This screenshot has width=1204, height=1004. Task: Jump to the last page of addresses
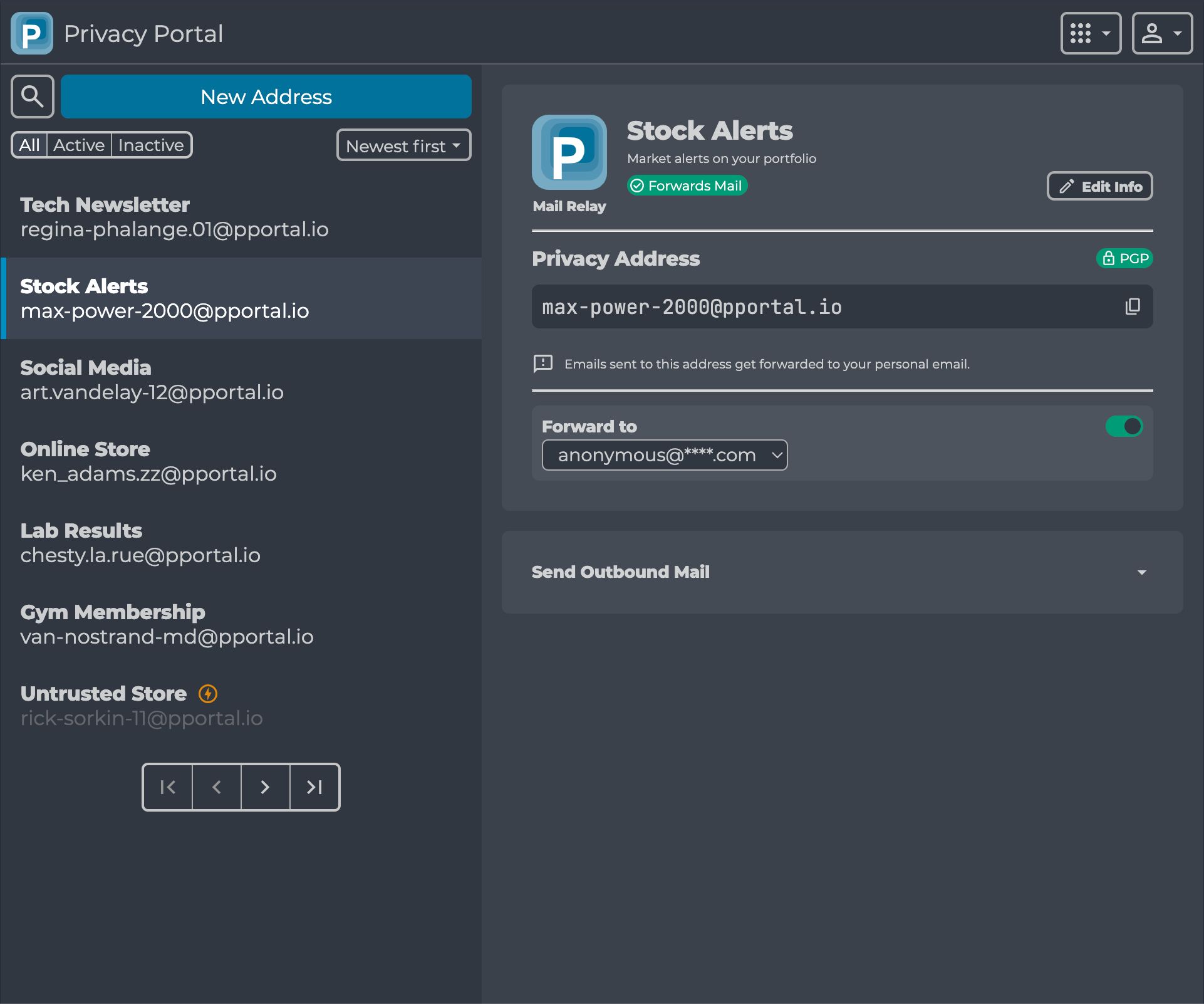(x=314, y=787)
